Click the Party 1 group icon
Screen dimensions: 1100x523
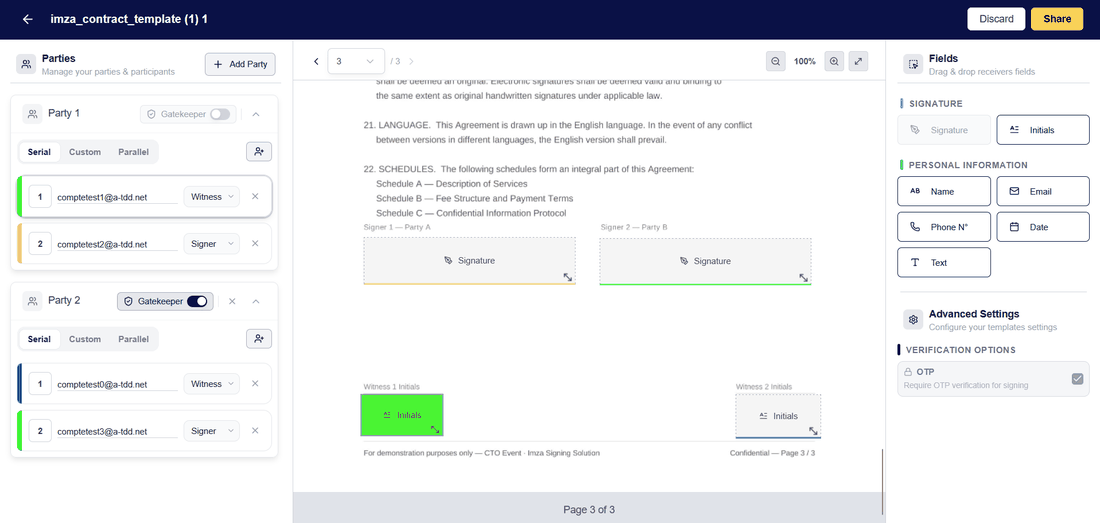(x=32, y=114)
